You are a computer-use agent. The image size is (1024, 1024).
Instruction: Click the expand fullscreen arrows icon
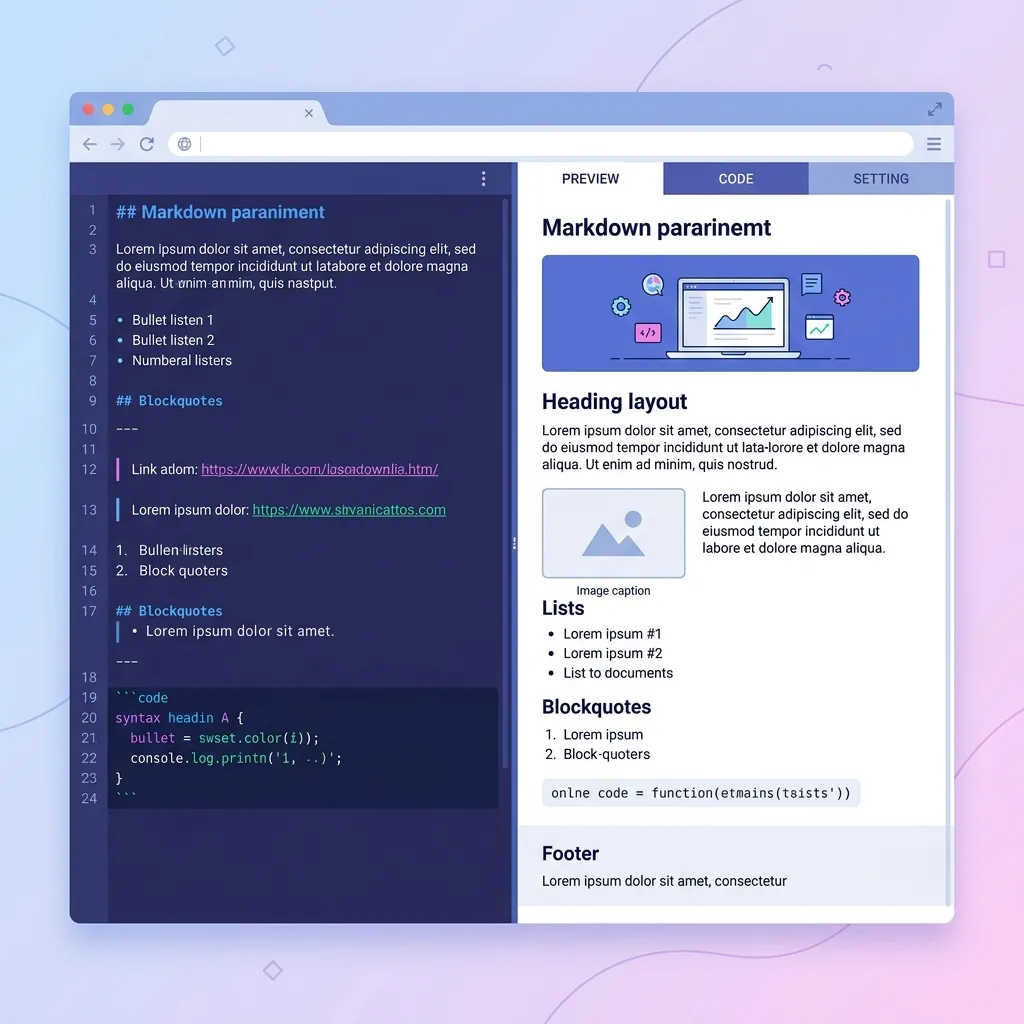(x=935, y=109)
